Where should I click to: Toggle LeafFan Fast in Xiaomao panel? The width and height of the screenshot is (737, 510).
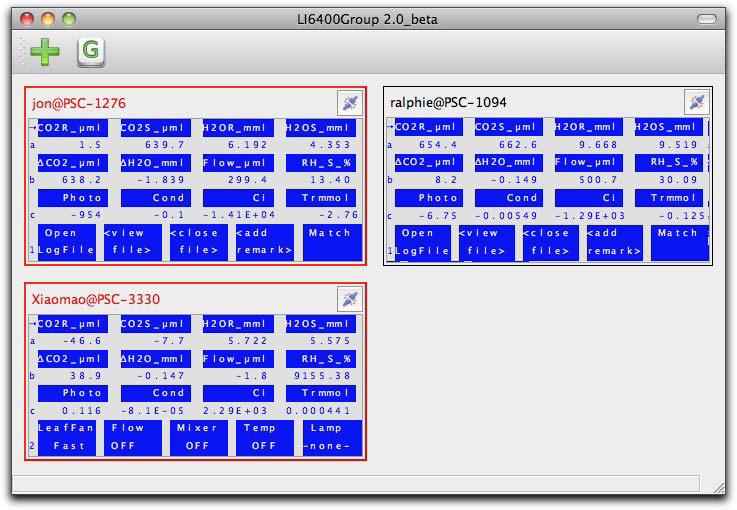67,438
